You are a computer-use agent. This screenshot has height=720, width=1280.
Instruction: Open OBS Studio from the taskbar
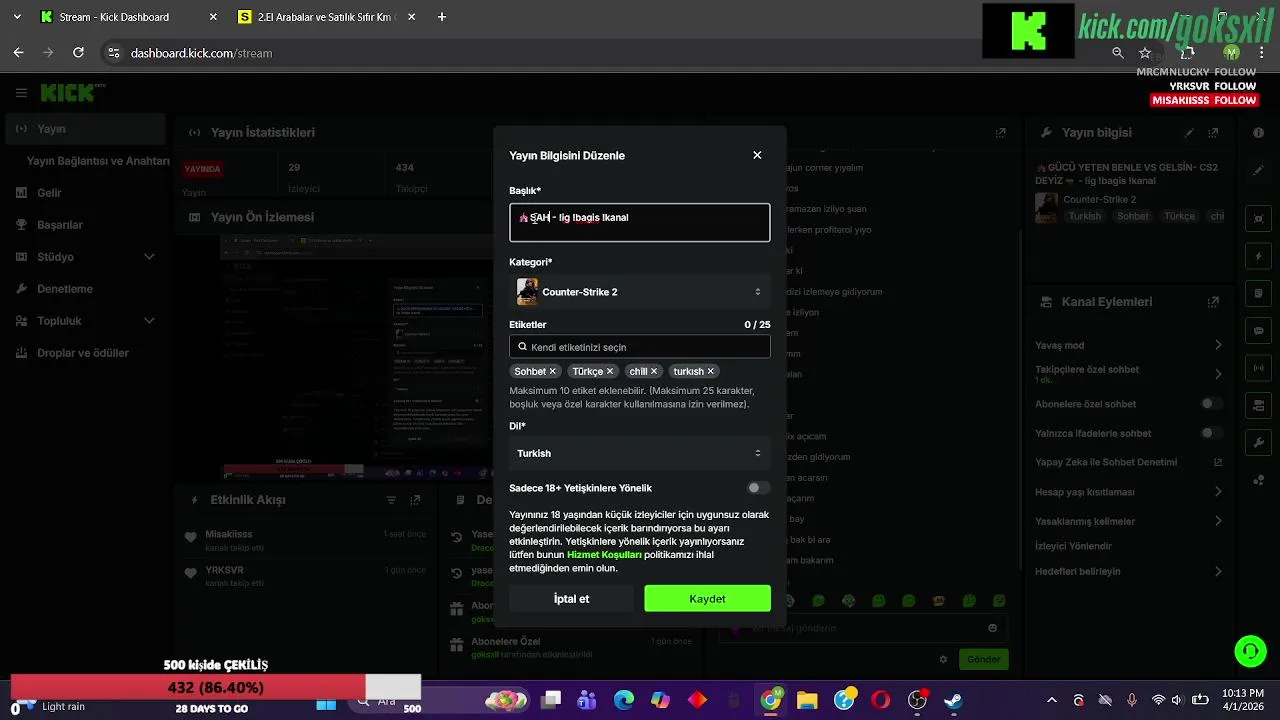pos(918,700)
